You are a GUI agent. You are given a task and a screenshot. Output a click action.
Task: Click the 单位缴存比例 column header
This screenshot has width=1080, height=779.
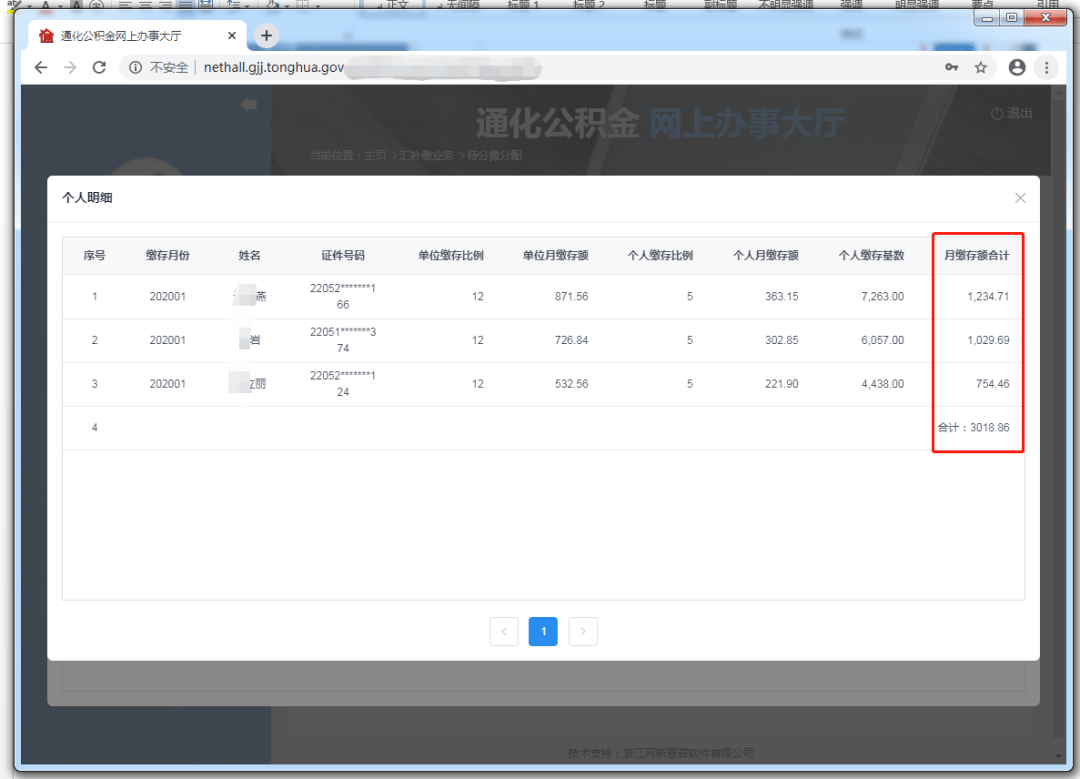[450, 256]
